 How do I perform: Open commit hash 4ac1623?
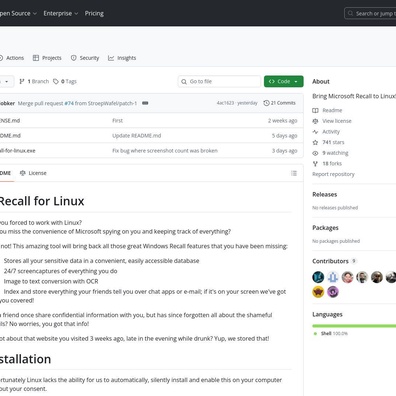click(225, 103)
